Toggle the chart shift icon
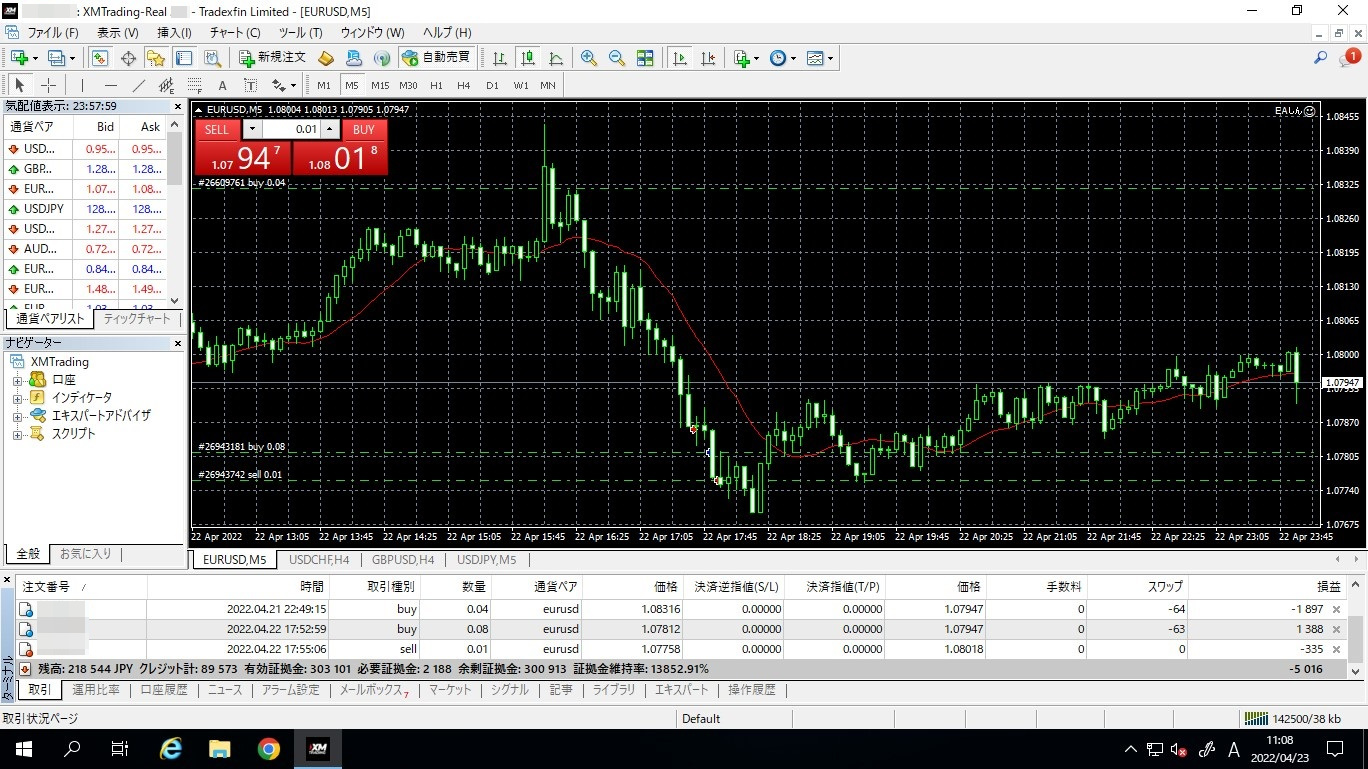1368x769 pixels. (x=708, y=58)
